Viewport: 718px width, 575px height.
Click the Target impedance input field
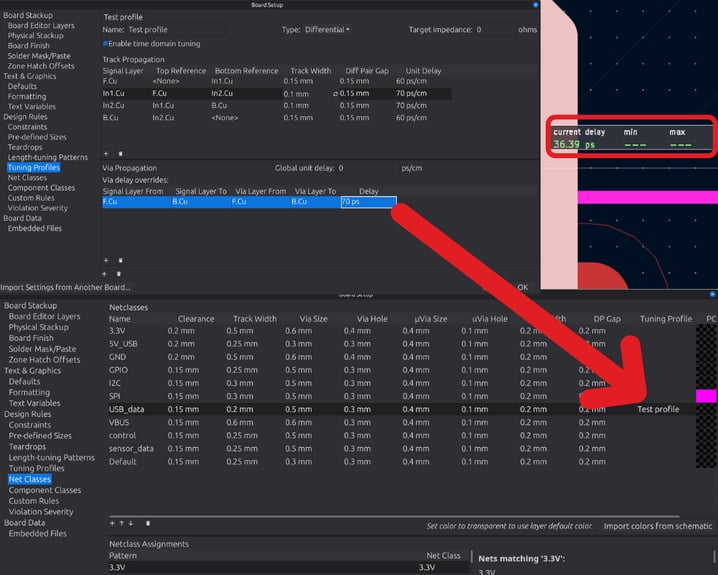point(494,29)
